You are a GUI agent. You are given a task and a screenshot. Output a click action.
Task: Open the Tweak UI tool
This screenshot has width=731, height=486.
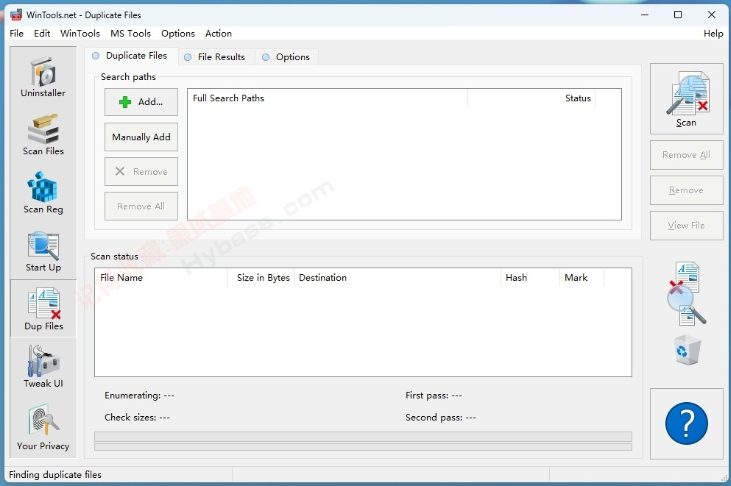point(43,367)
